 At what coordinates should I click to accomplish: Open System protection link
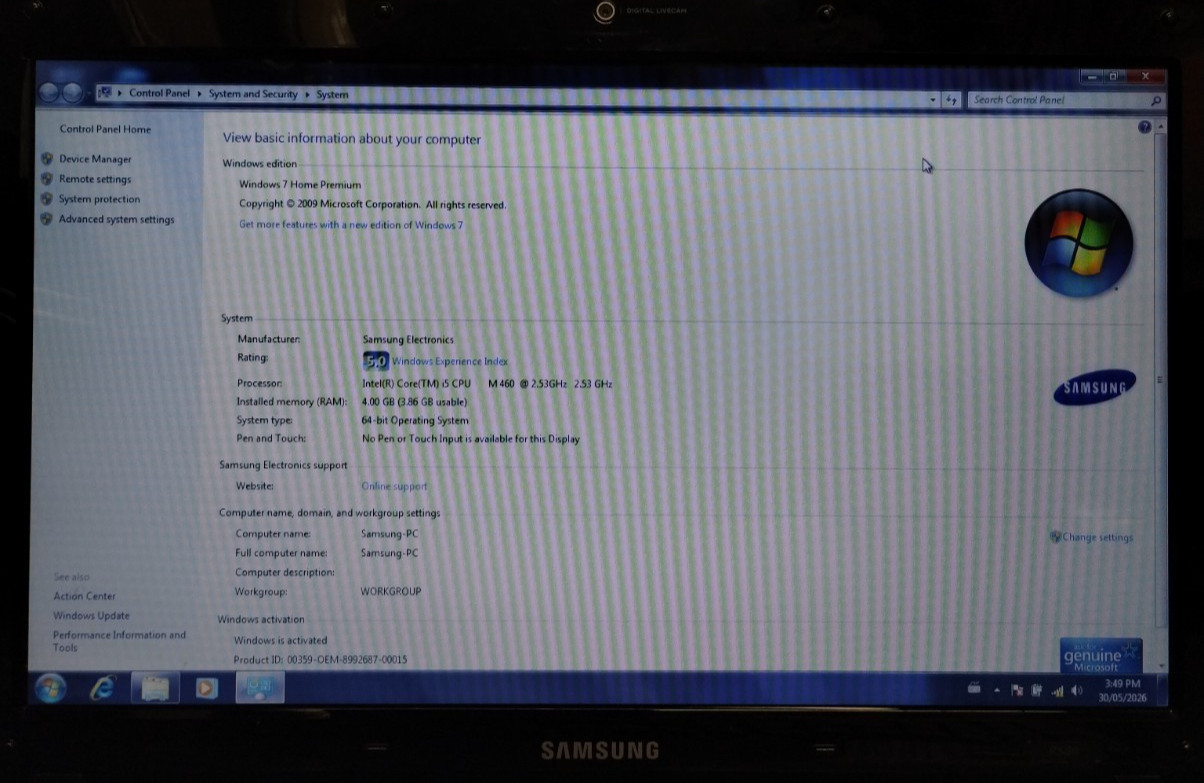[99, 199]
